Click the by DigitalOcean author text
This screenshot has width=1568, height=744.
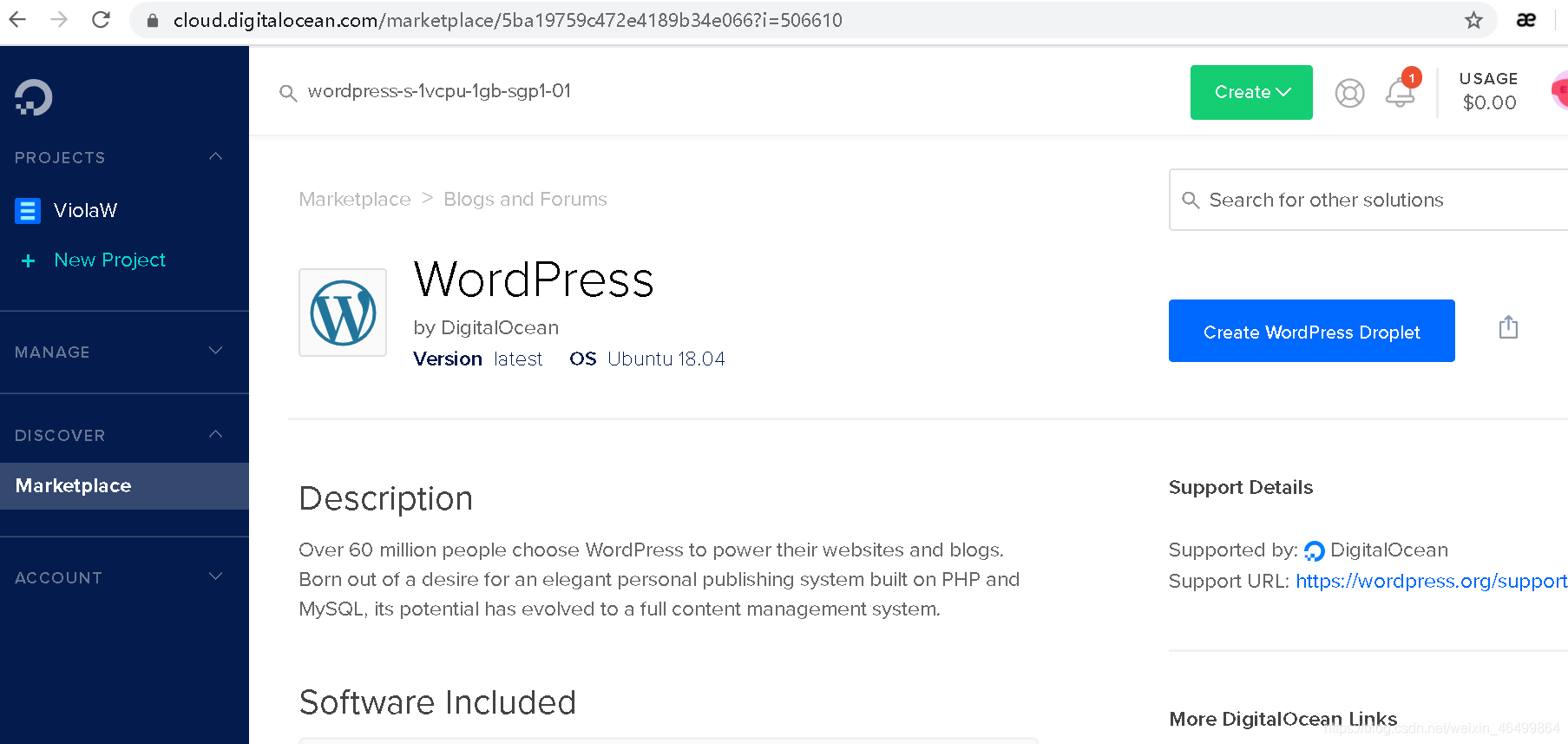coord(486,328)
